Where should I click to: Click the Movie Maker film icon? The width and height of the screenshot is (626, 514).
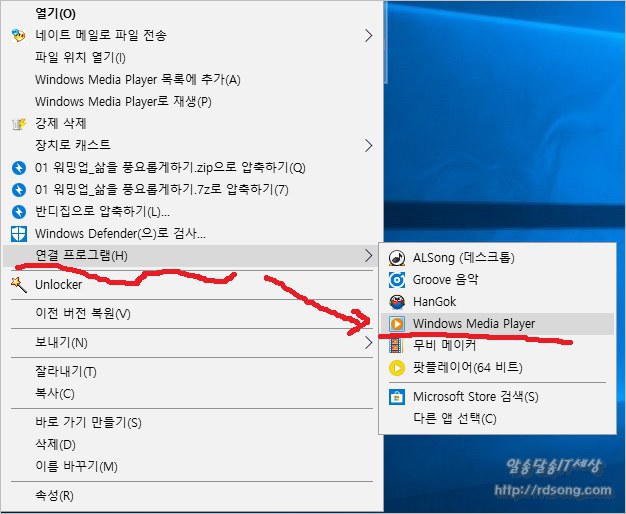pos(396,346)
